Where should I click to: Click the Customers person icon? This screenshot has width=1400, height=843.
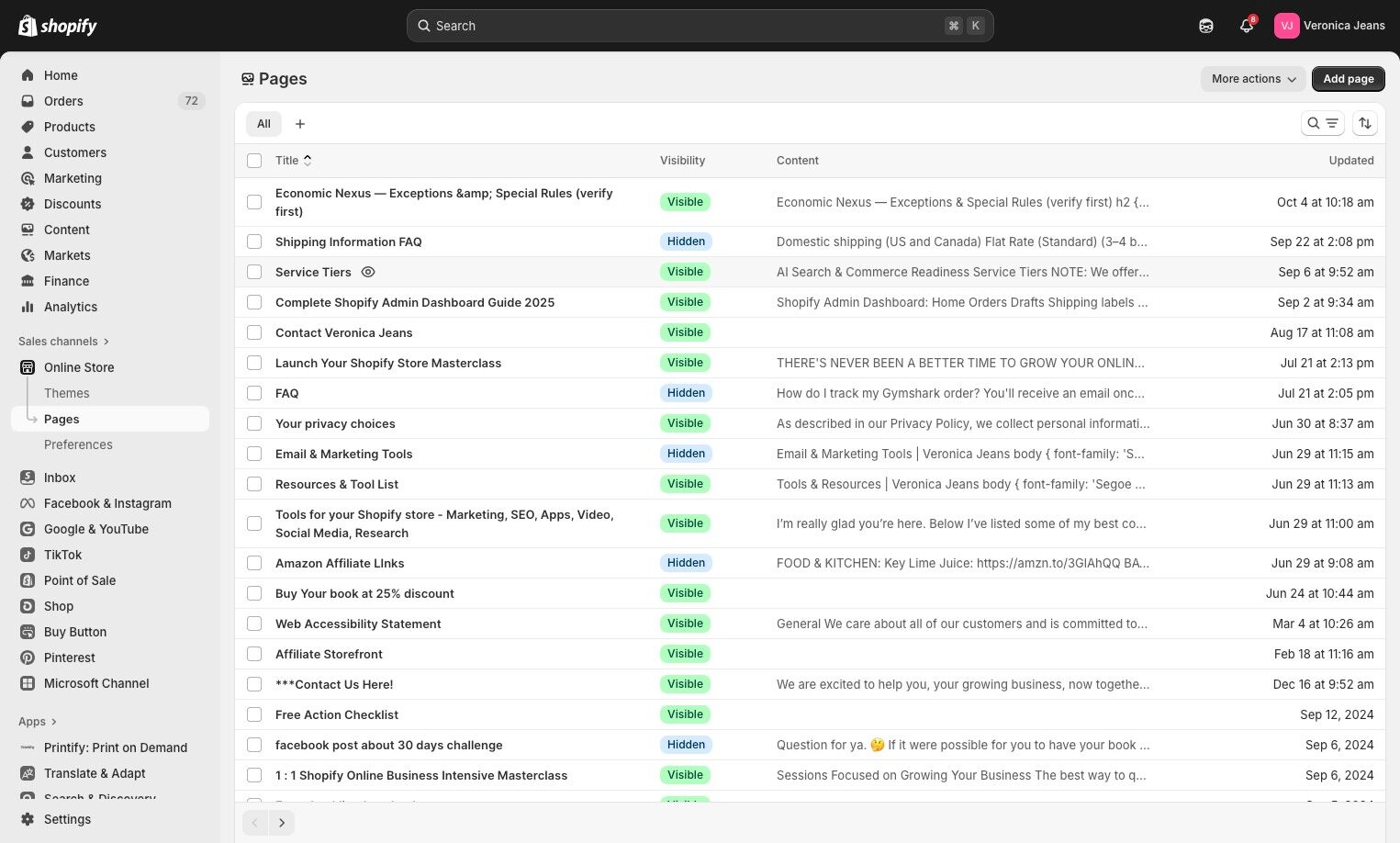click(x=28, y=152)
